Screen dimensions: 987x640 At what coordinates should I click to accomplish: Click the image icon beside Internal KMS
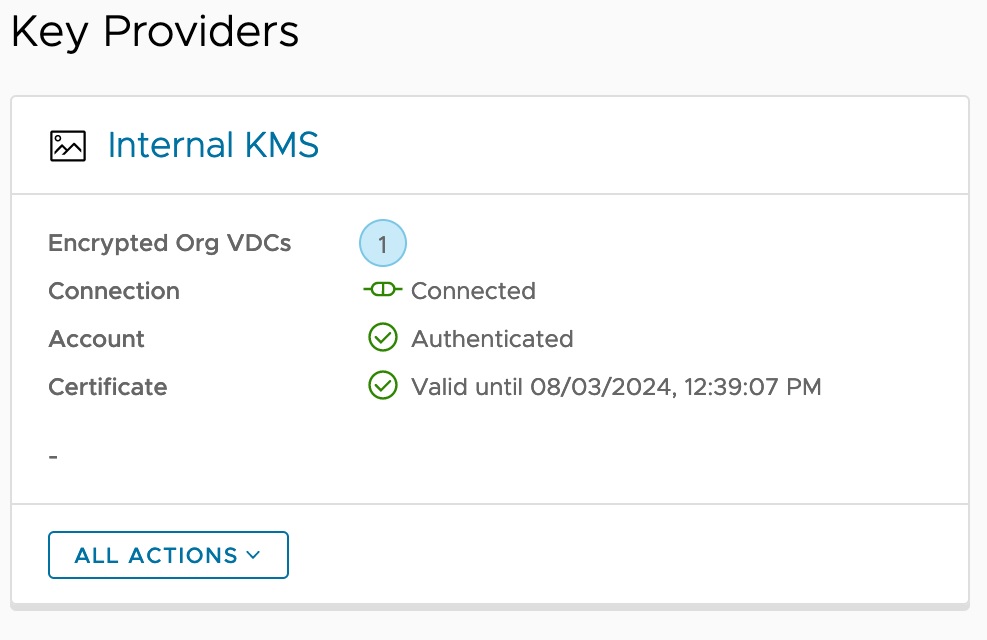[x=68, y=146]
